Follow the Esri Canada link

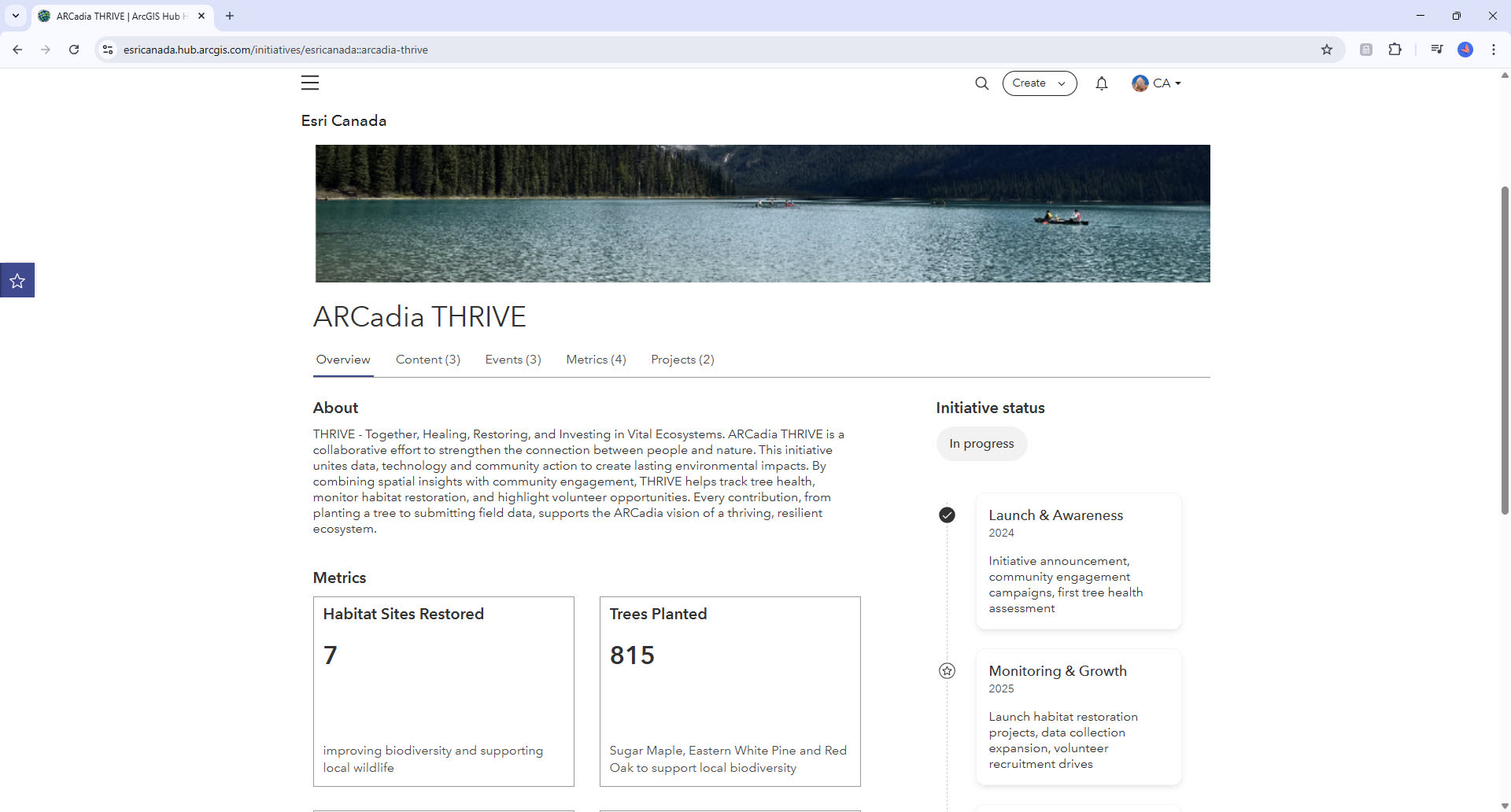343,120
